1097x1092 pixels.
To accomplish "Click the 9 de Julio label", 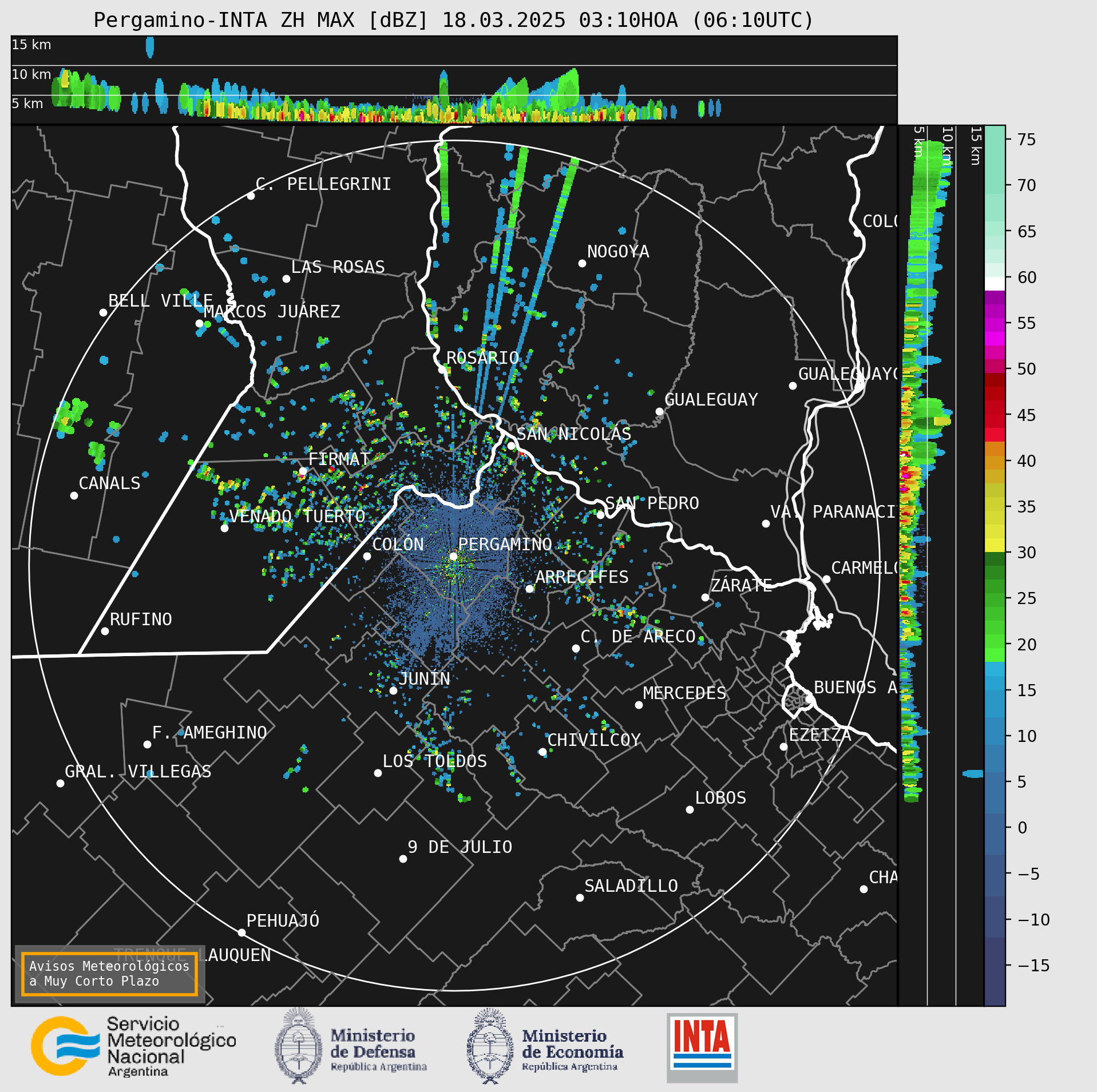I will click(x=460, y=847).
